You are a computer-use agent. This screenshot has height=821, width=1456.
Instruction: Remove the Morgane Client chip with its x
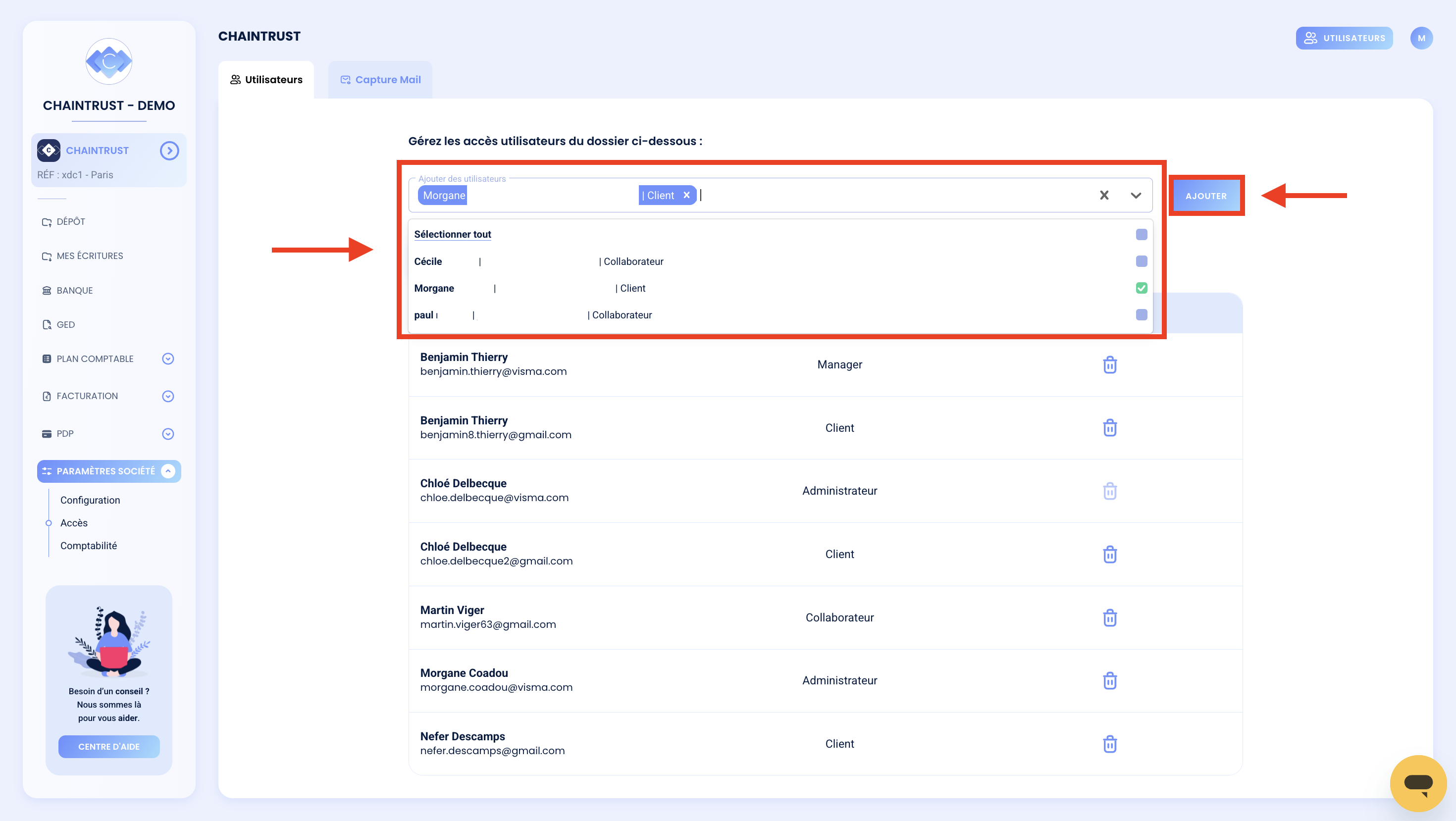point(686,195)
